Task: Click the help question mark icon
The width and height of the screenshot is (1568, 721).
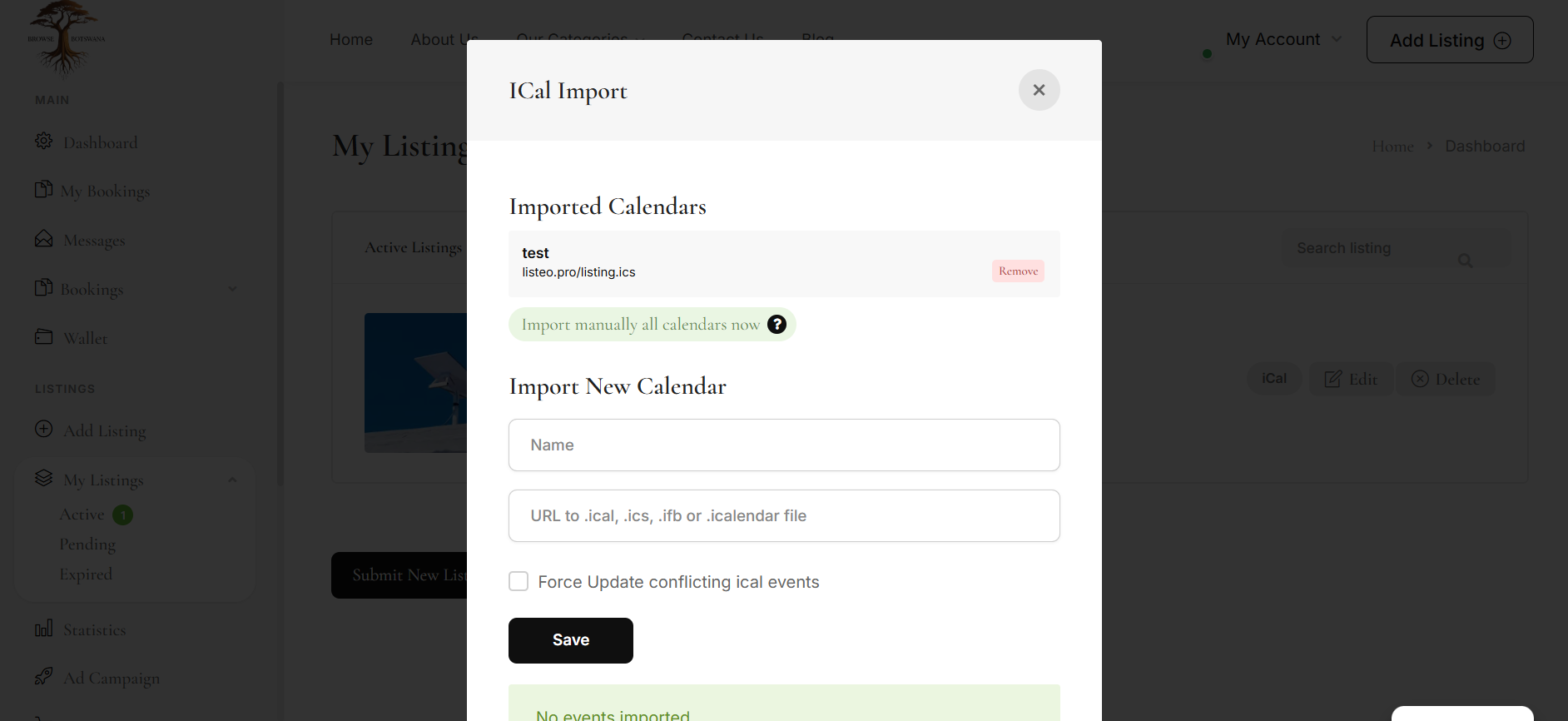Action: (x=777, y=324)
